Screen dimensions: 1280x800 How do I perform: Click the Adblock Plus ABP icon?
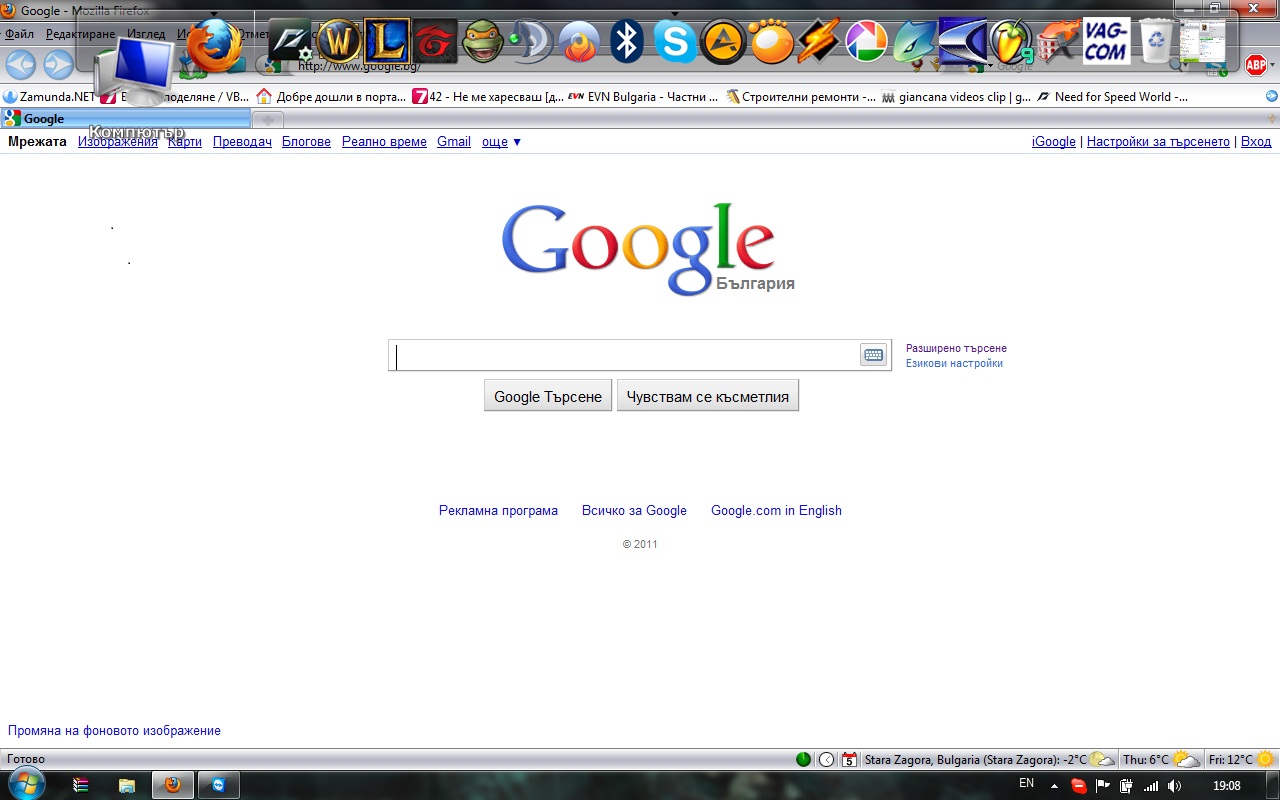(x=1256, y=65)
